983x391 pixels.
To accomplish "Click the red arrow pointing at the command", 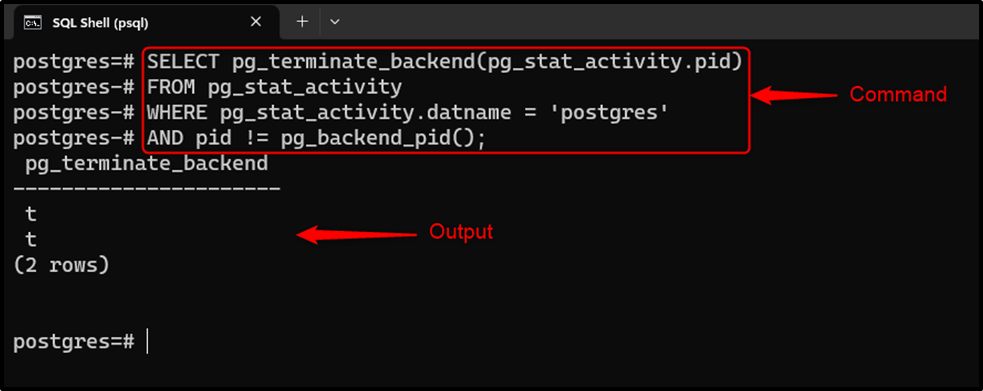I will 794,96.
